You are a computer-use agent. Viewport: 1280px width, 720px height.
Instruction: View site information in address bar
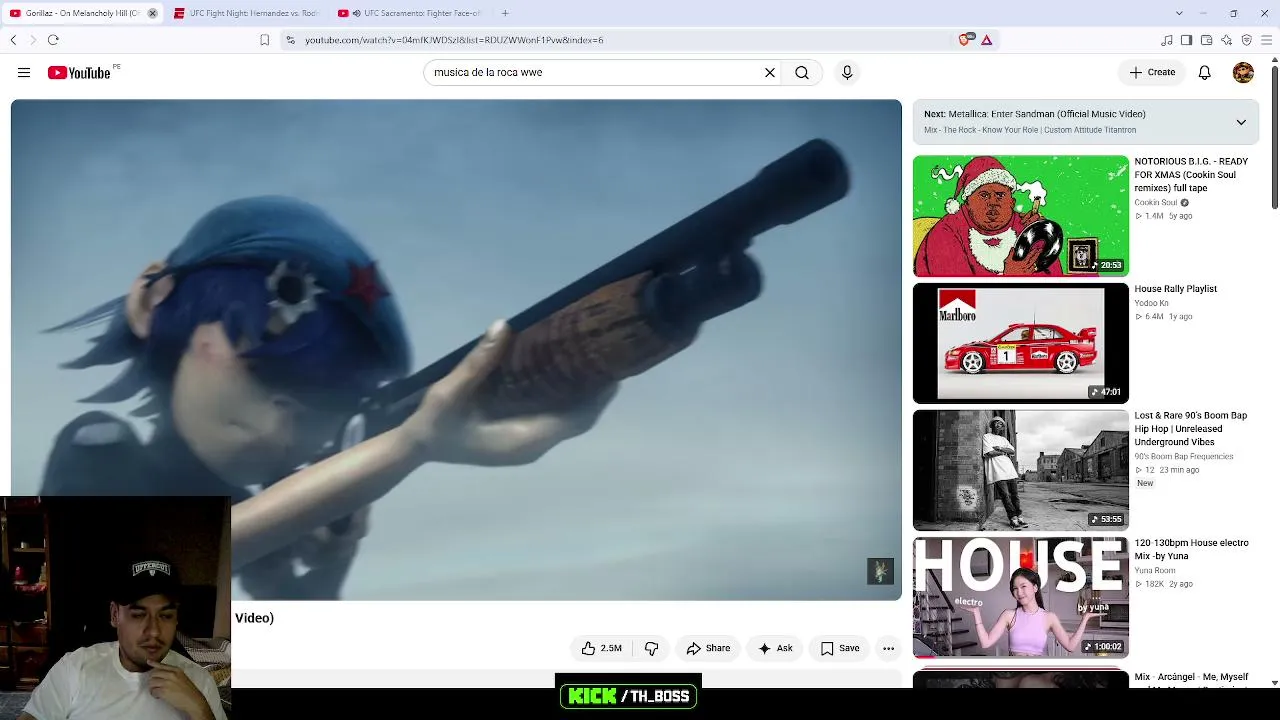[290, 40]
